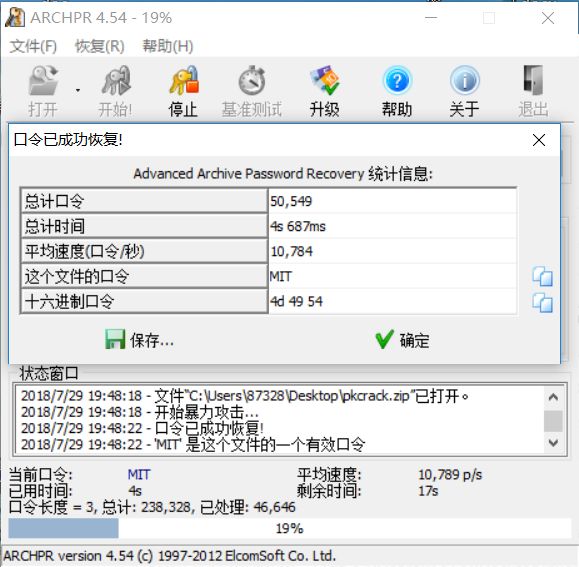Copy the MIT password to clipboard

[x=542, y=276]
